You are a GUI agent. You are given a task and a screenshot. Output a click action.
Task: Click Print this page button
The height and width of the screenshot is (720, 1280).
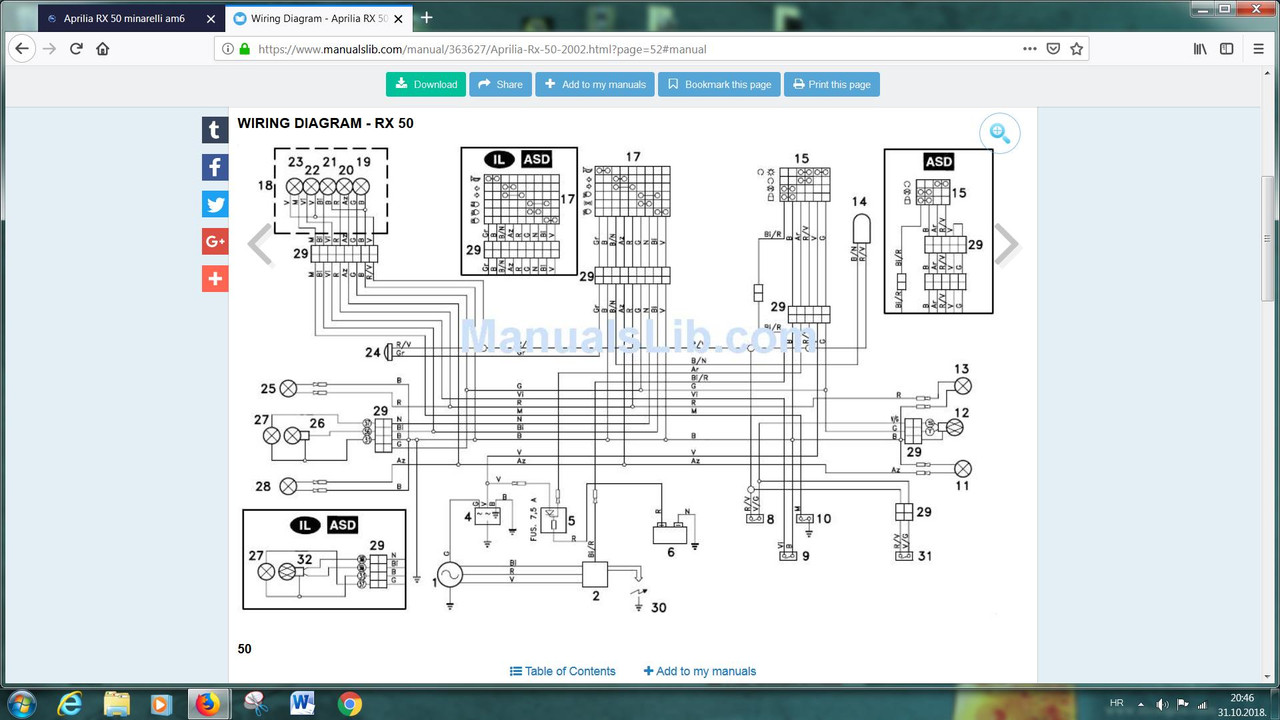[x=832, y=84]
